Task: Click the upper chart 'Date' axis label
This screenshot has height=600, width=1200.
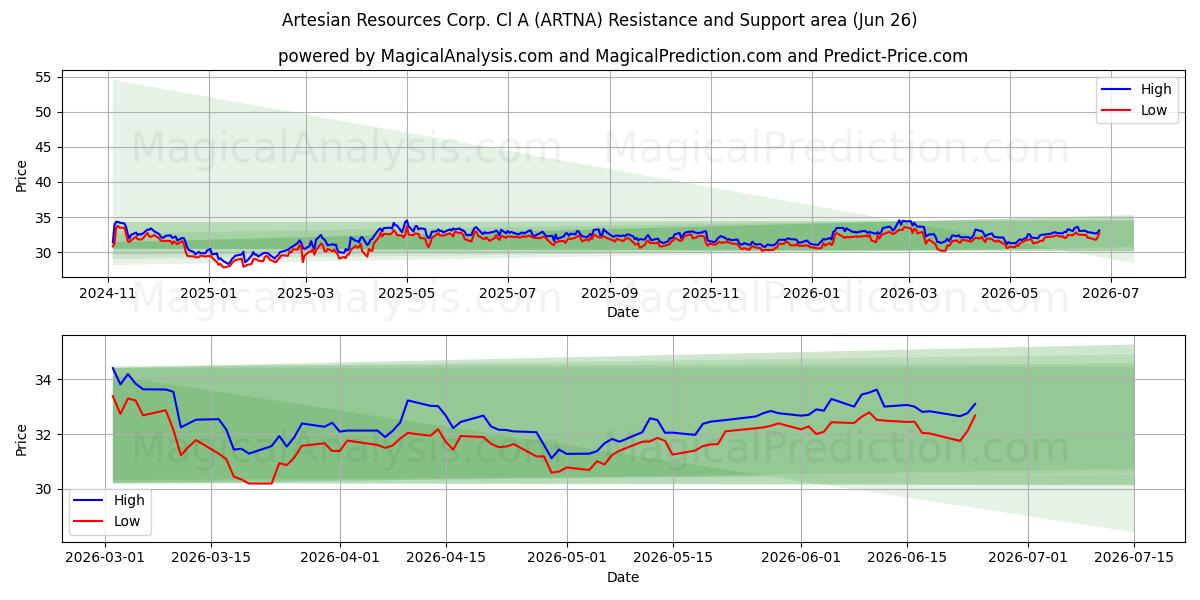Action: click(623, 312)
